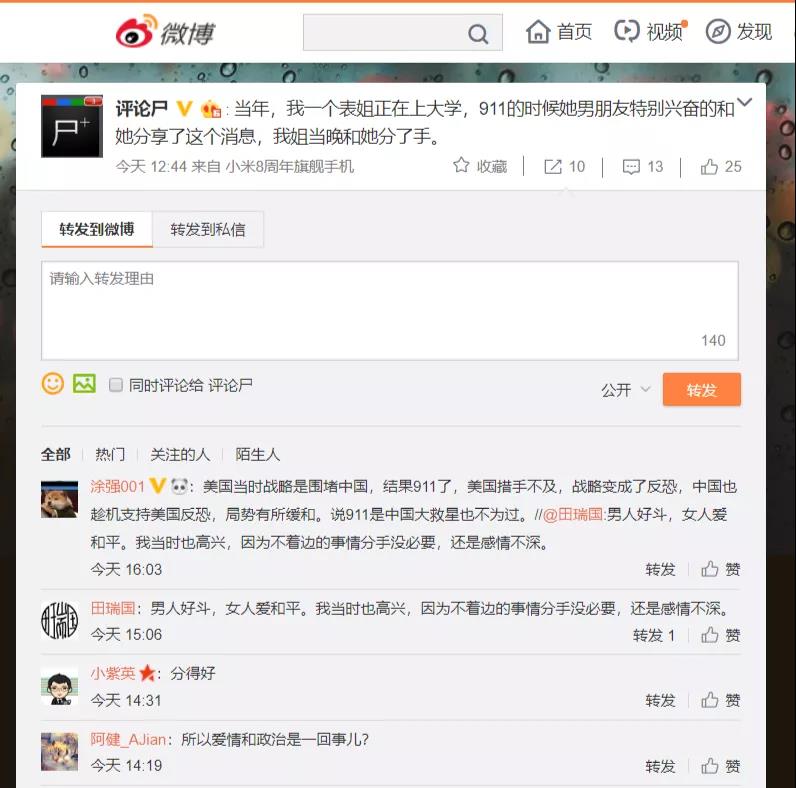Click 转发 on 小紫英's comment
Viewport: 796px width, 788px height.
(660, 701)
